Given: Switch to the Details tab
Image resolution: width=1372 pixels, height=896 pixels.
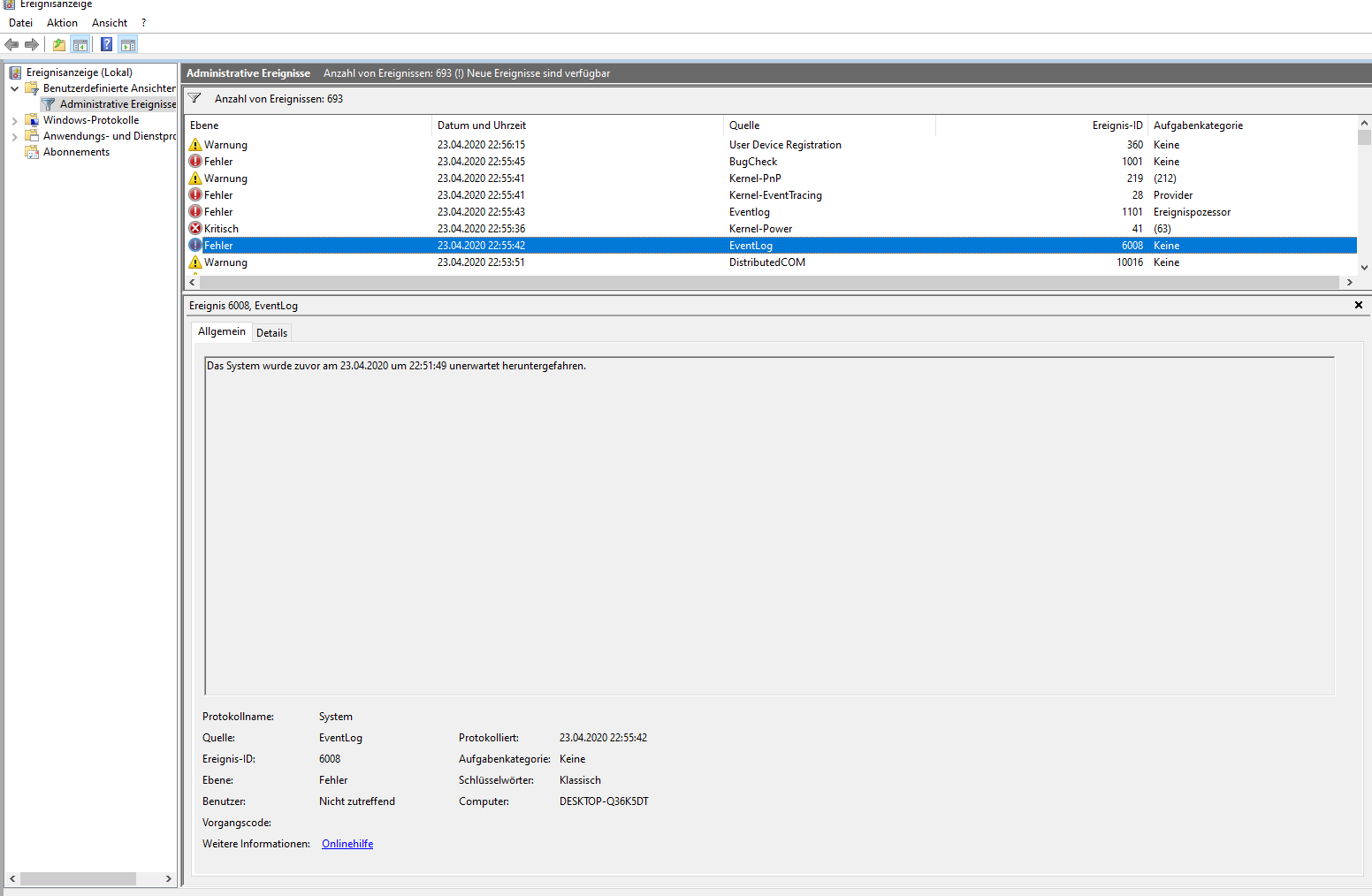Looking at the screenshot, I should click(x=271, y=333).
